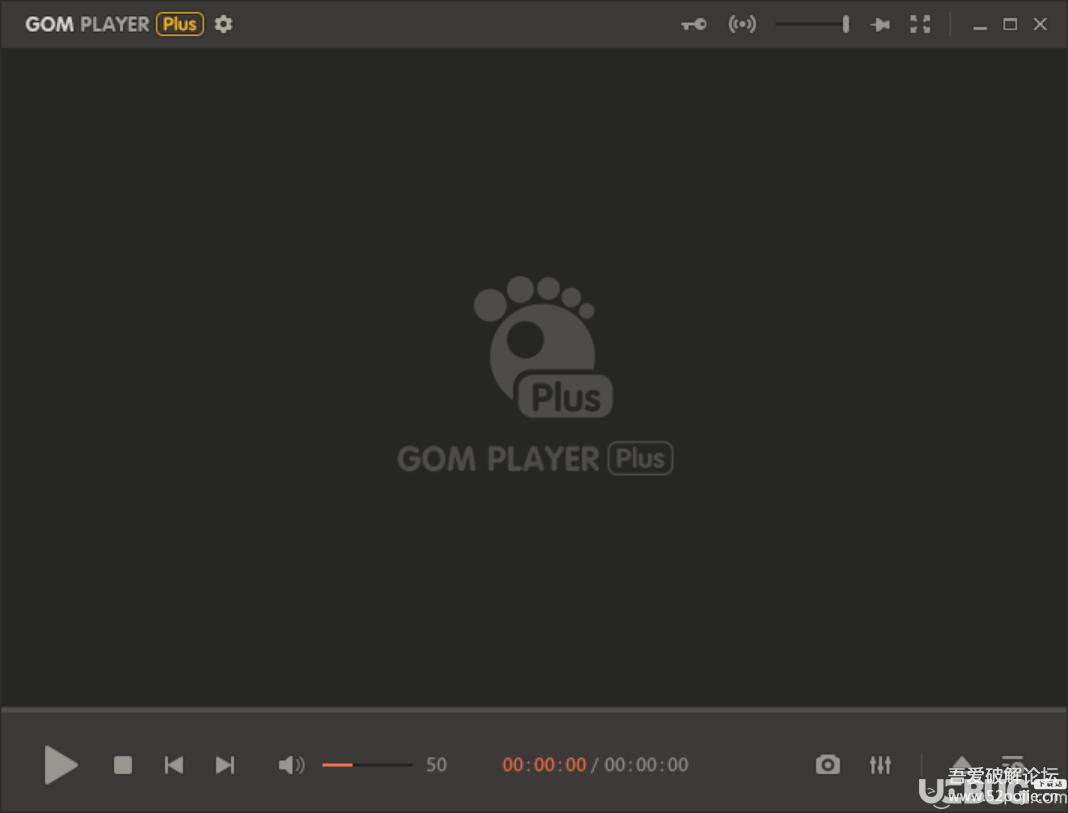Toggle the always-on-top pin
The height and width of the screenshot is (813, 1068).
pos(880,24)
